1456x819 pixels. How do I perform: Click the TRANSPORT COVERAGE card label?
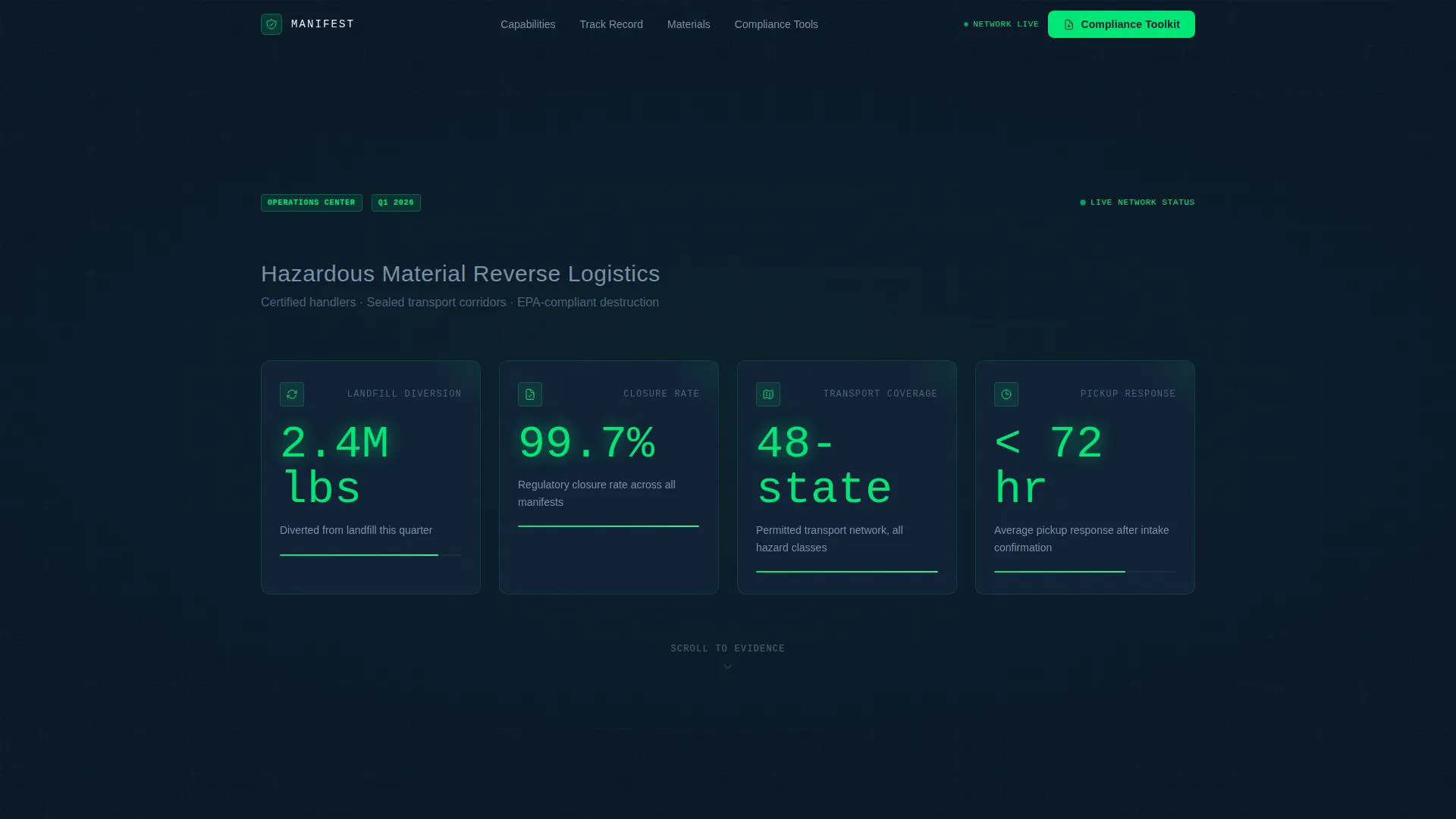click(x=880, y=394)
